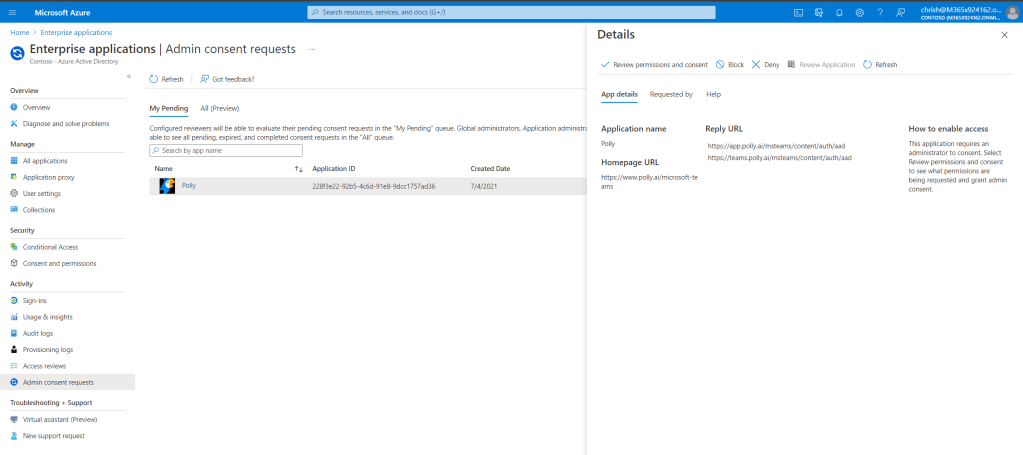Click the Polly app icon in list
This screenshot has width=1023, height=455.
coord(167,186)
